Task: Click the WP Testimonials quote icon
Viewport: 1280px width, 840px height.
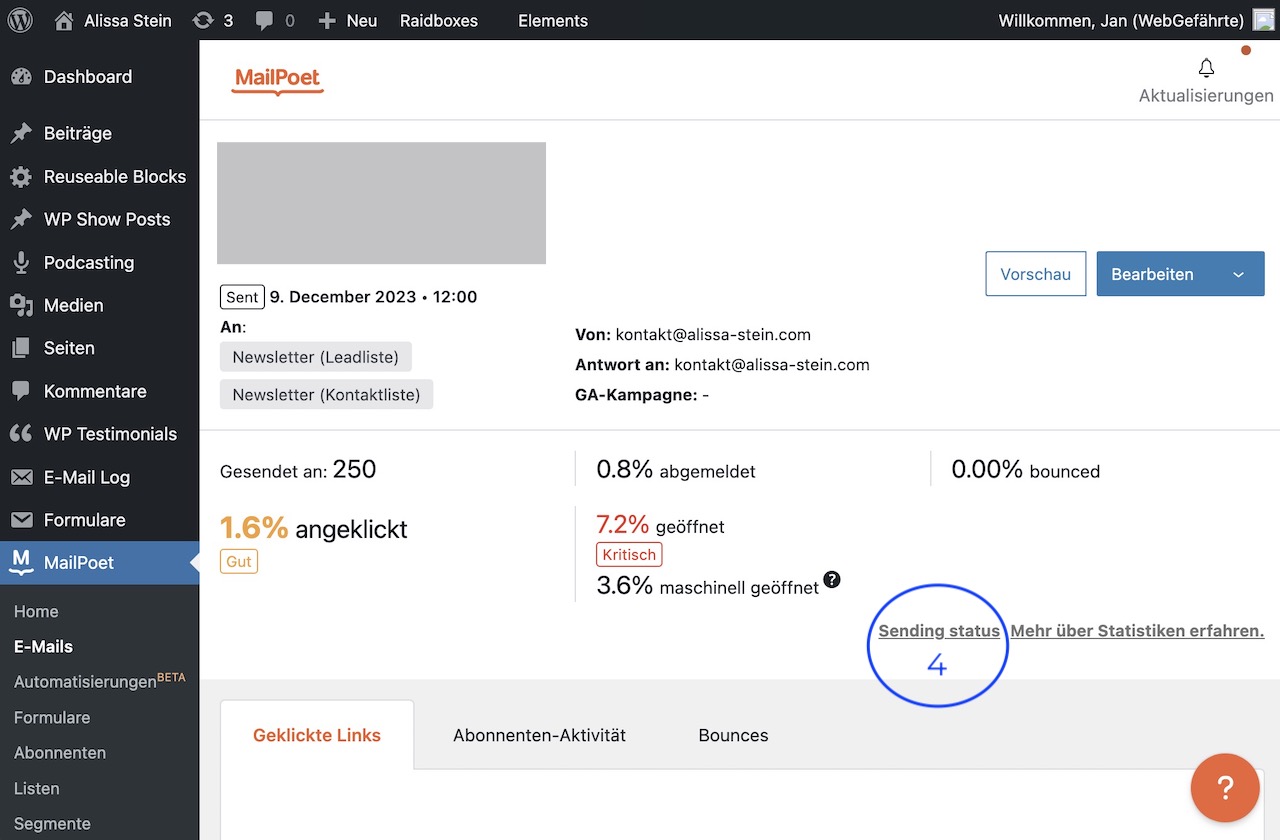Action: pos(21,435)
